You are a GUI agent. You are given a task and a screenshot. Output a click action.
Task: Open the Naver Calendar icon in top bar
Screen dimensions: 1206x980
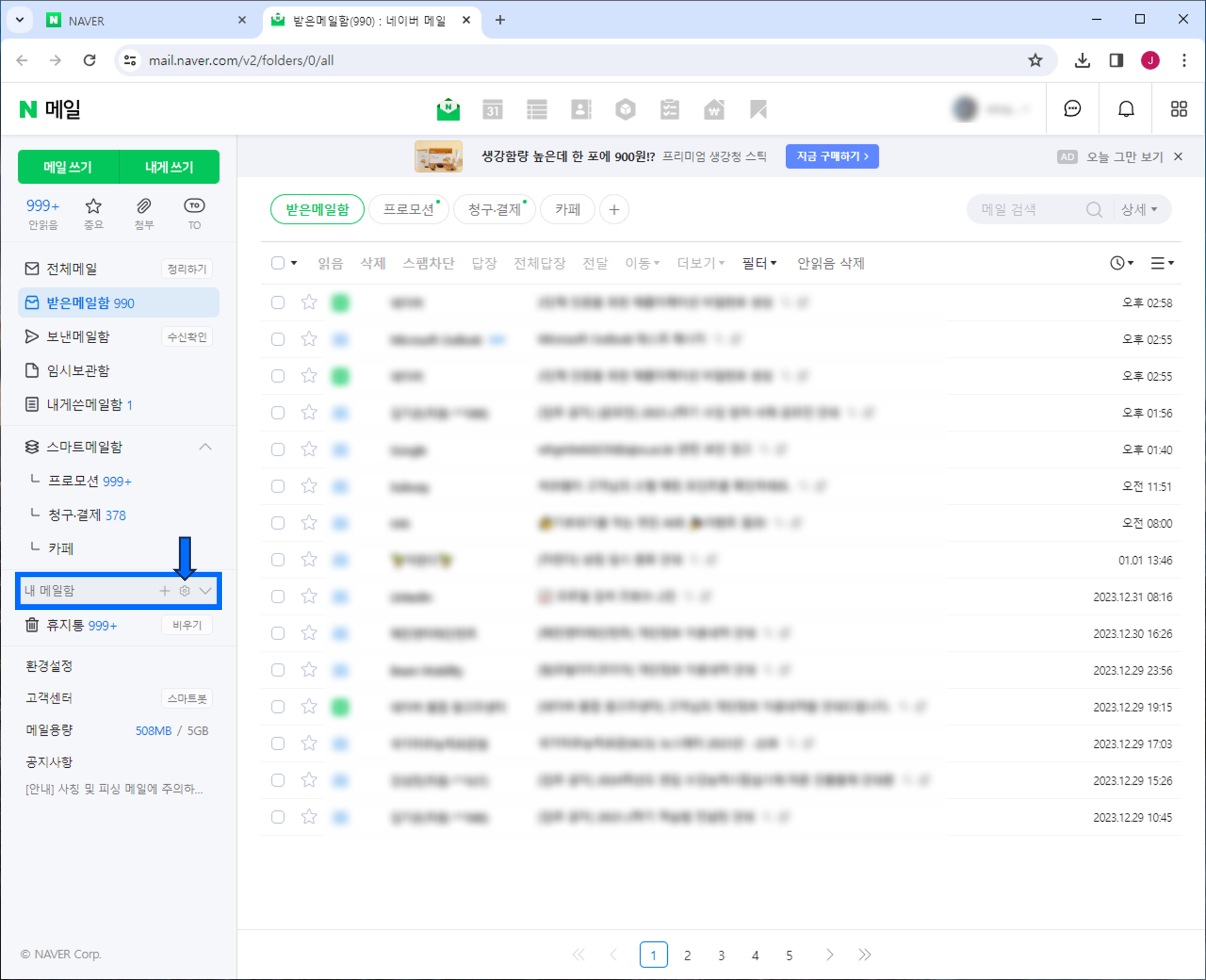coord(492,109)
